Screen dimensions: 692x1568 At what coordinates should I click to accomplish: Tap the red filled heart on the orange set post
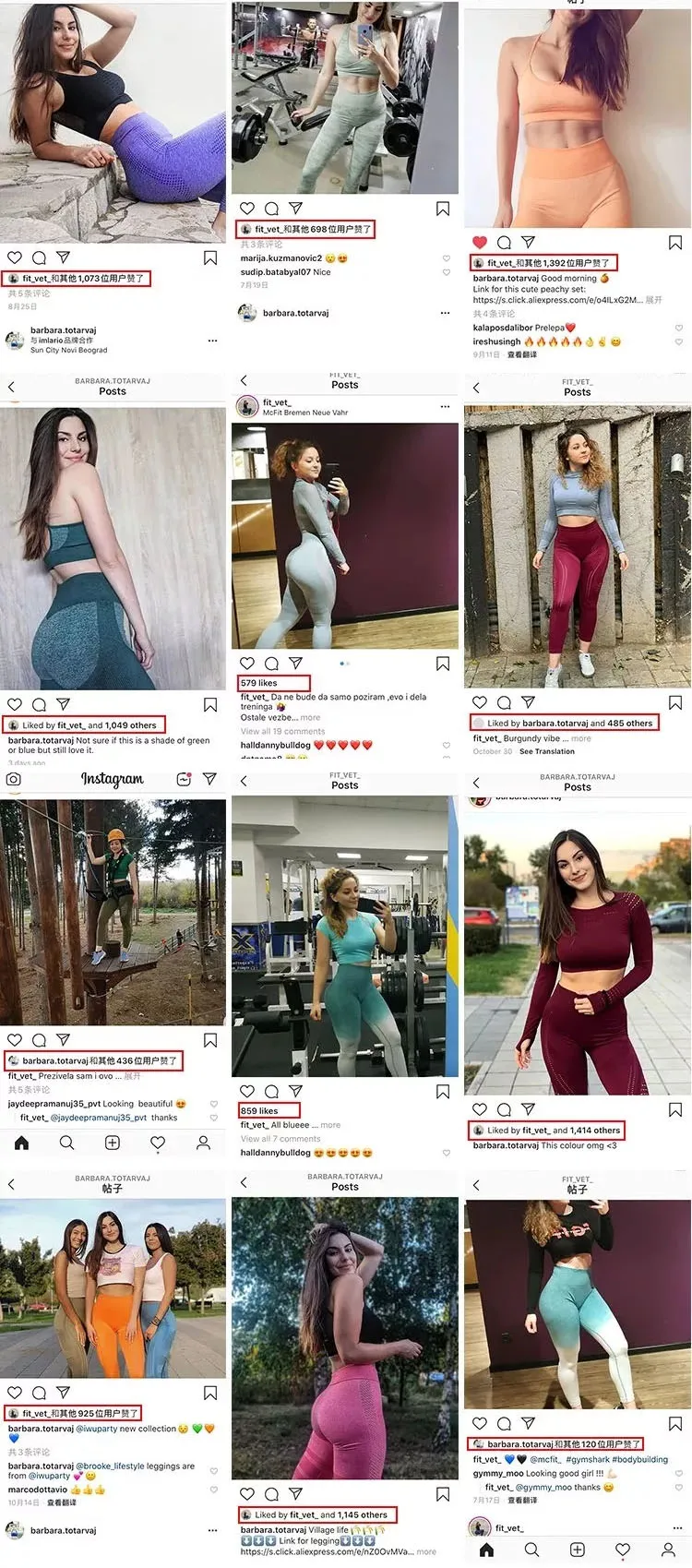(479, 243)
